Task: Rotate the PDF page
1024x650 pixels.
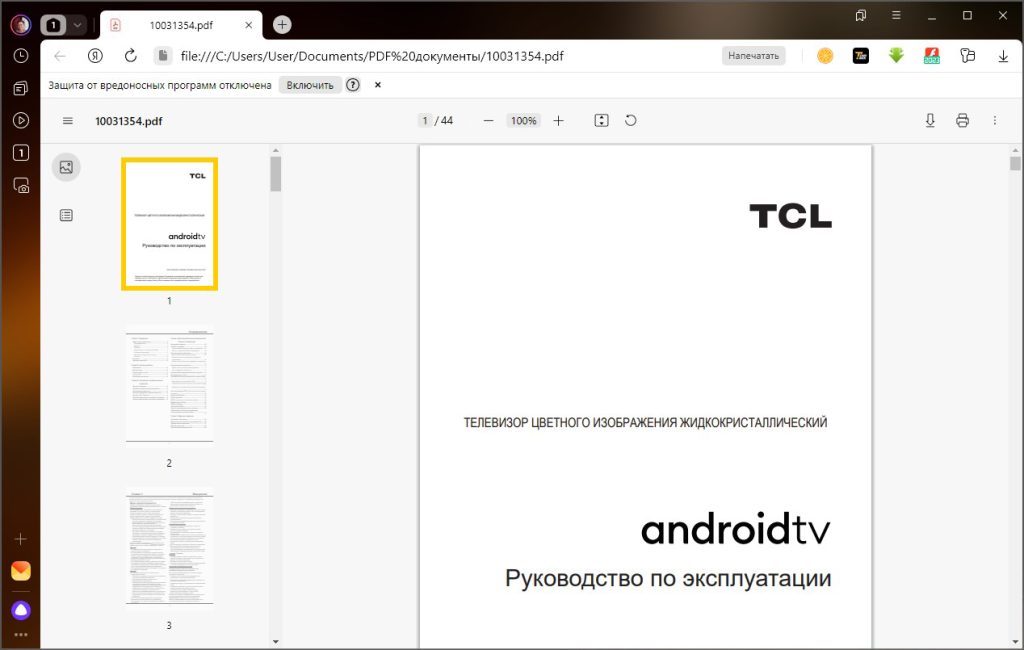Action: coord(630,120)
